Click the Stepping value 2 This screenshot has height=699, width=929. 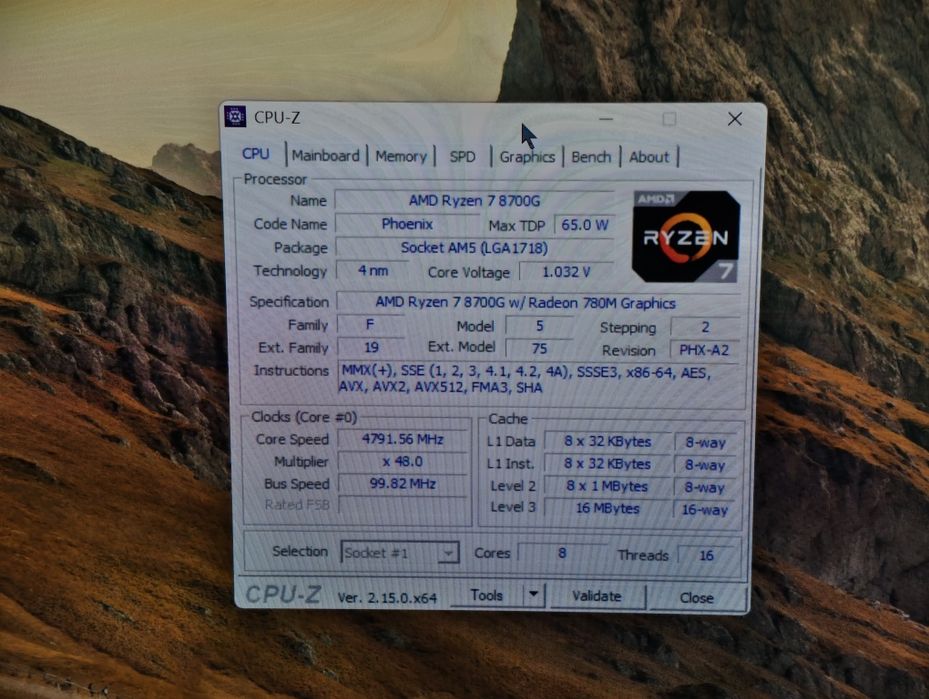point(705,327)
